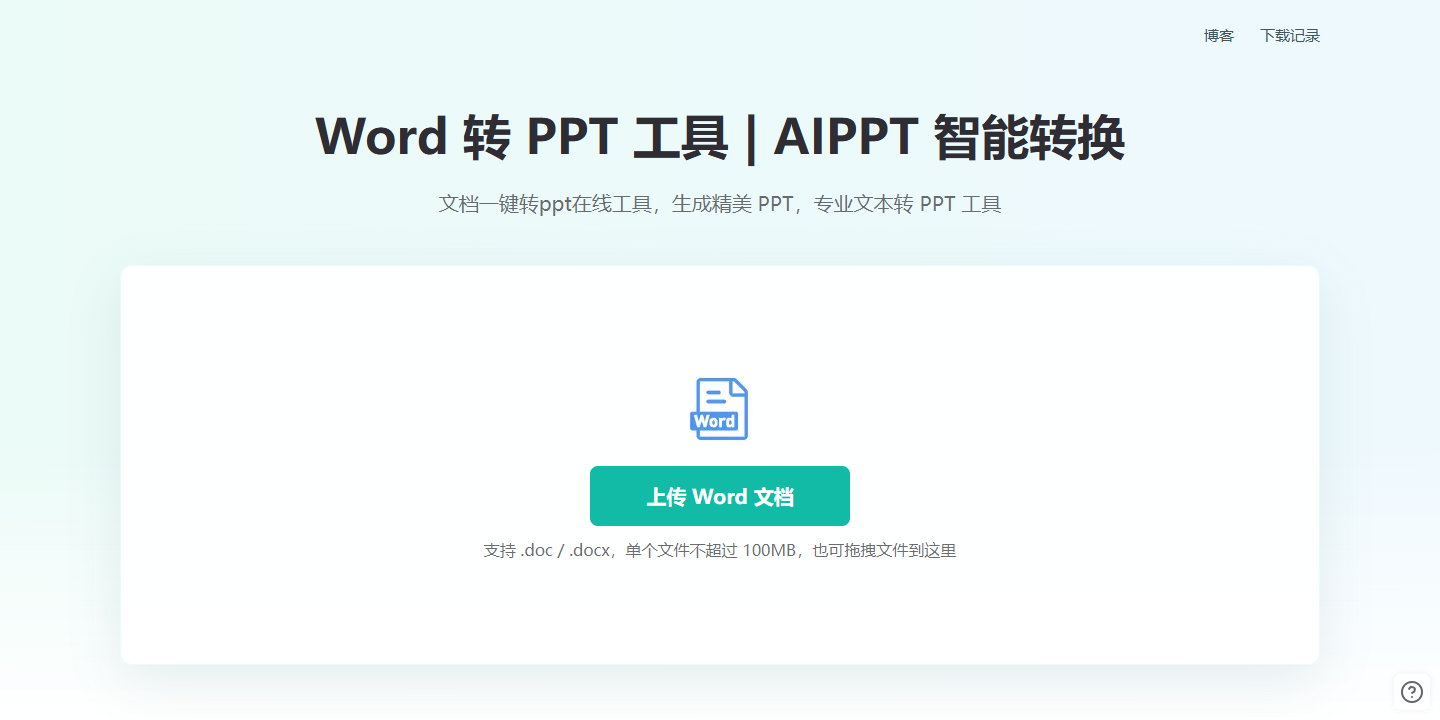The image size is (1440, 720).
Task: Open the help question mark icon
Action: (1412, 692)
